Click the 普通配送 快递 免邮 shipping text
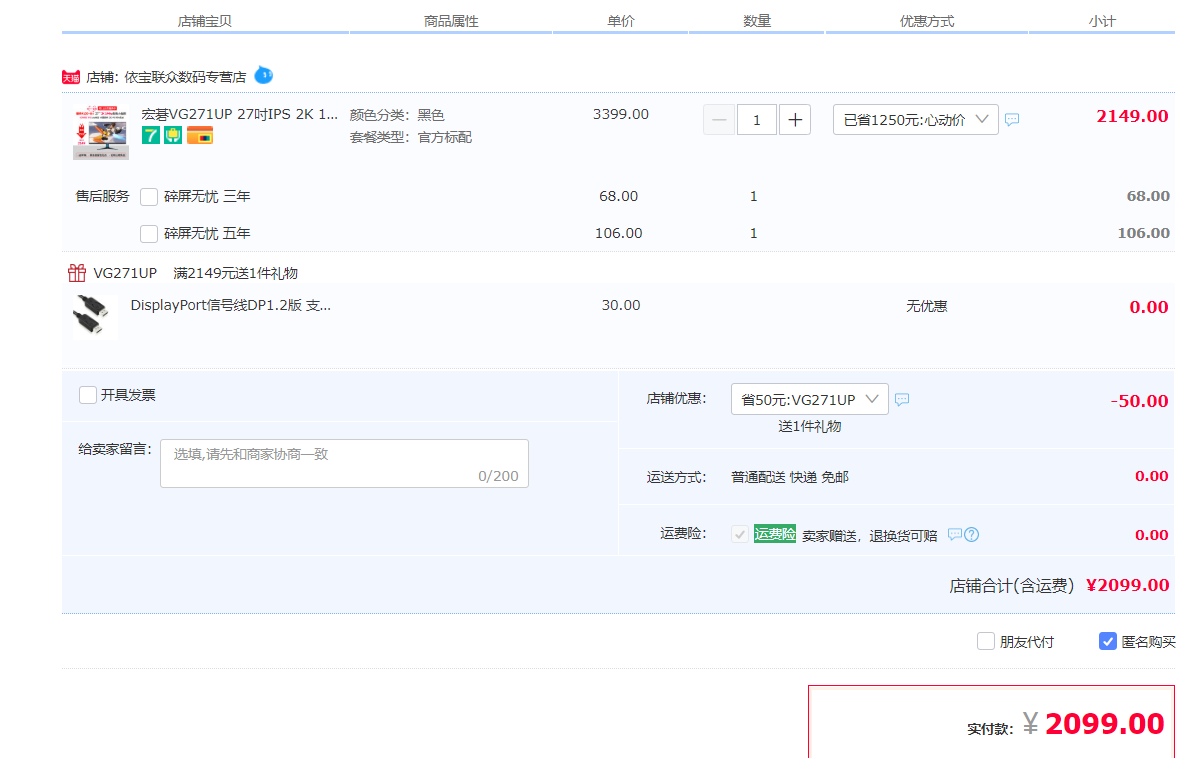This screenshot has width=1204, height=758. (790, 477)
